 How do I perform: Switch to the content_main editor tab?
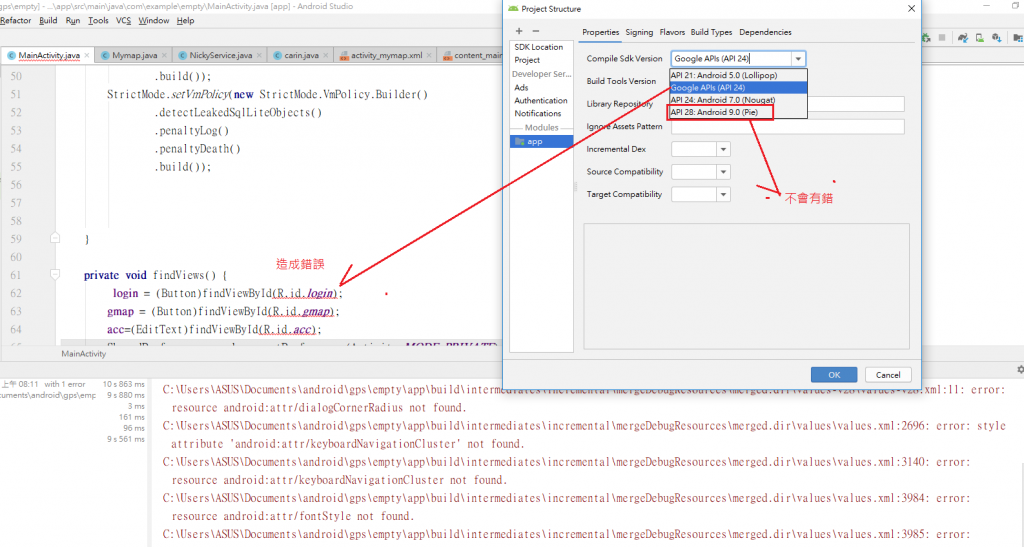[x=472, y=55]
